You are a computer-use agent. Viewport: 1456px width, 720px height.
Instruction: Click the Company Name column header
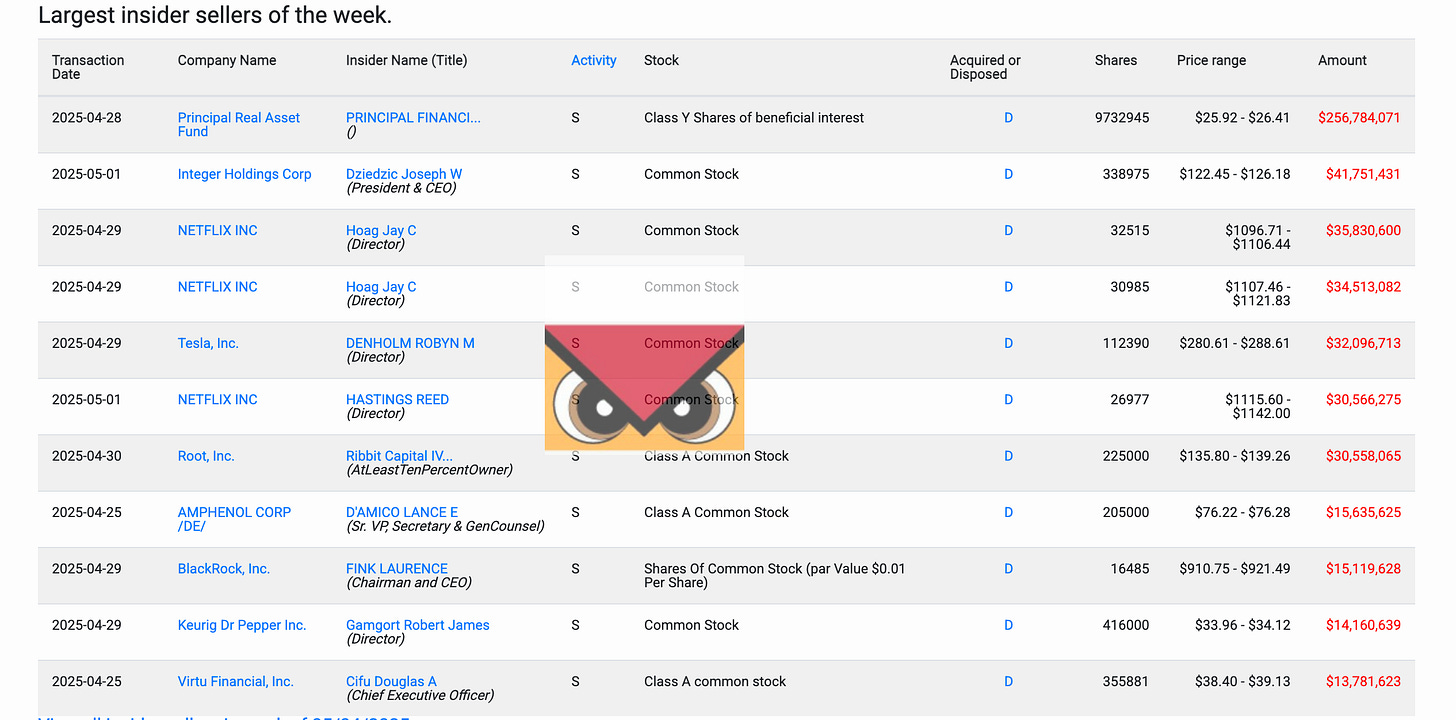(227, 60)
